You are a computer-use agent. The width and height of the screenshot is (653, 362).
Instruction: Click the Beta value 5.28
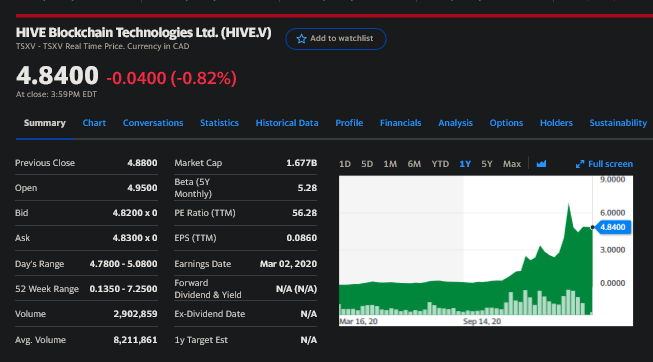[307, 188]
